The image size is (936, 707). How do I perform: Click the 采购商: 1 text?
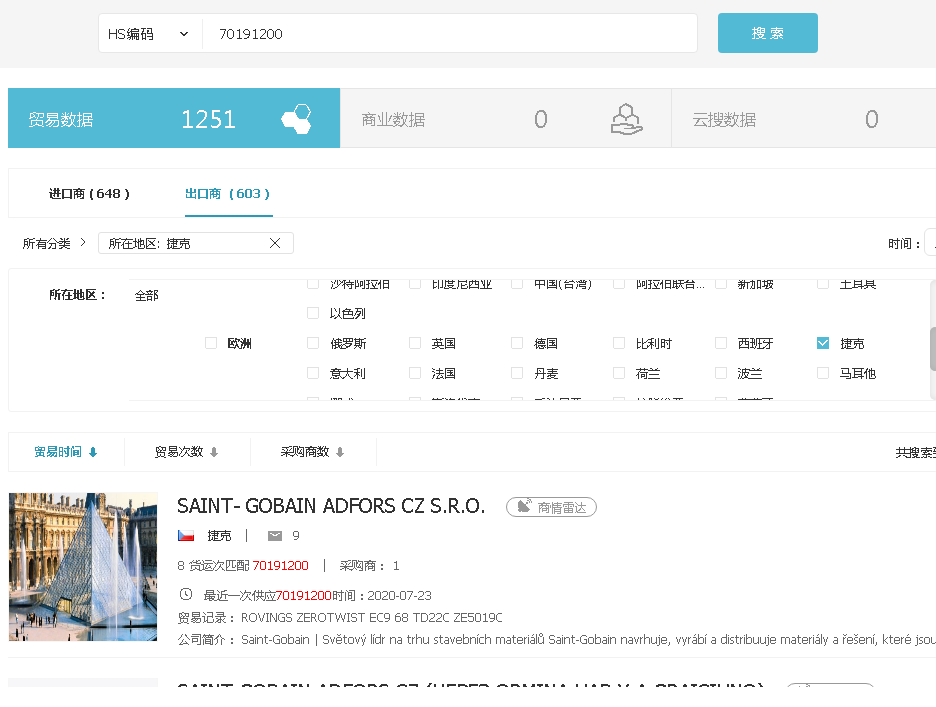(x=370, y=565)
